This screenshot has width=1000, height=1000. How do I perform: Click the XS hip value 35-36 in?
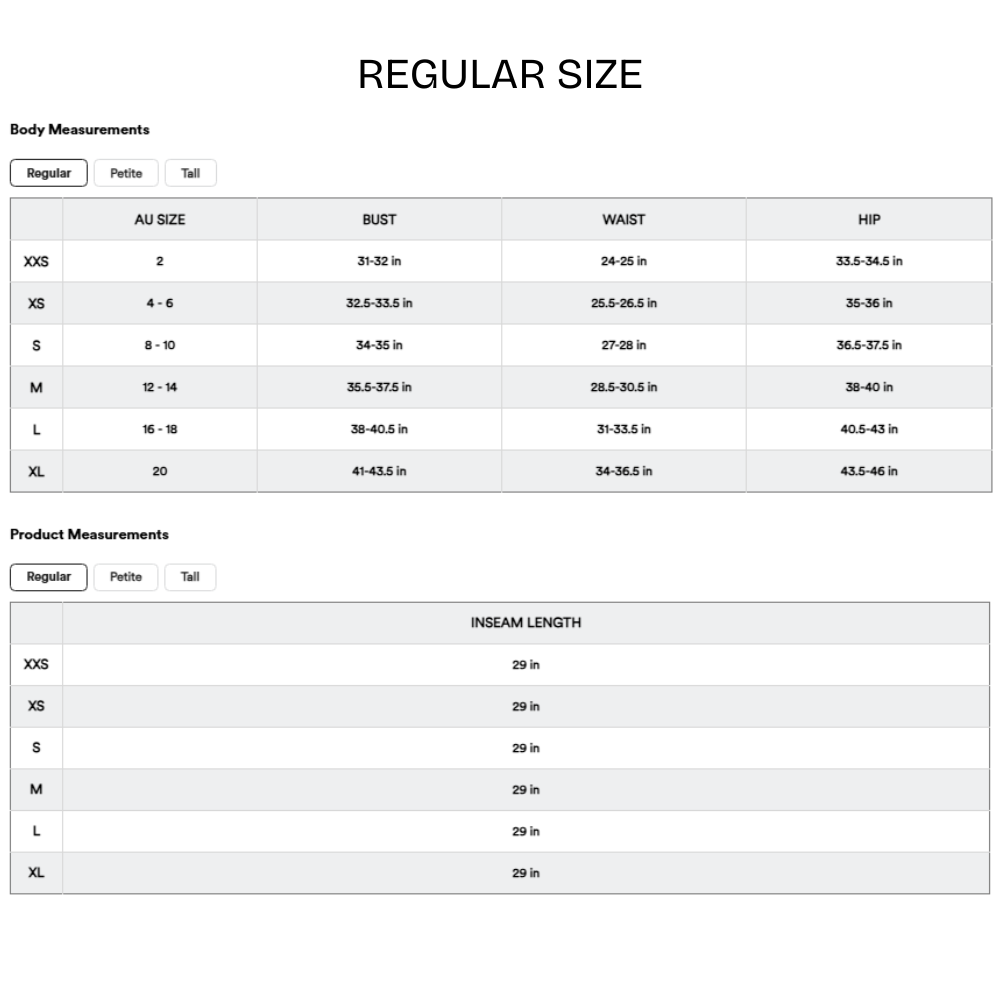pyautogui.click(x=869, y=303)
